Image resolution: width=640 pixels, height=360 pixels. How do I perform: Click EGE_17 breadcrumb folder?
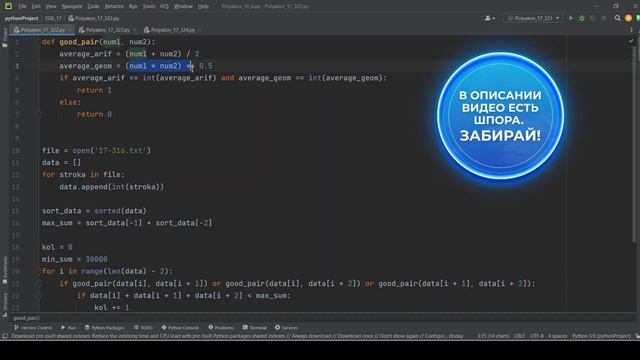click(53, 18)
